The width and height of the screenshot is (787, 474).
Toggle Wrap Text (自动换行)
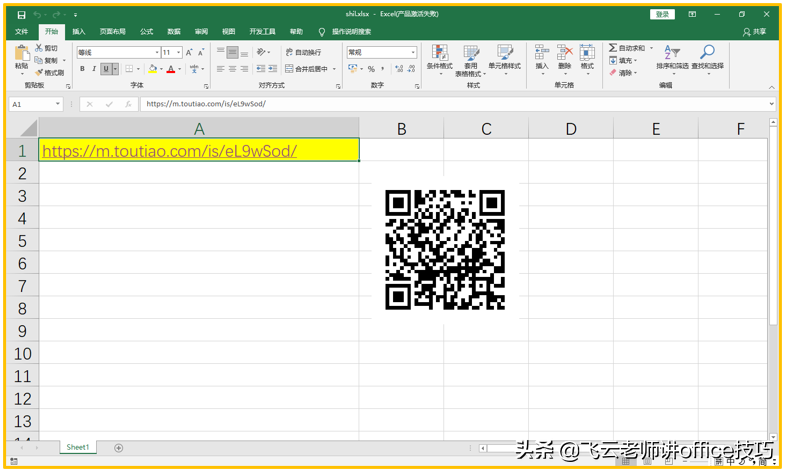click(303, 52)
